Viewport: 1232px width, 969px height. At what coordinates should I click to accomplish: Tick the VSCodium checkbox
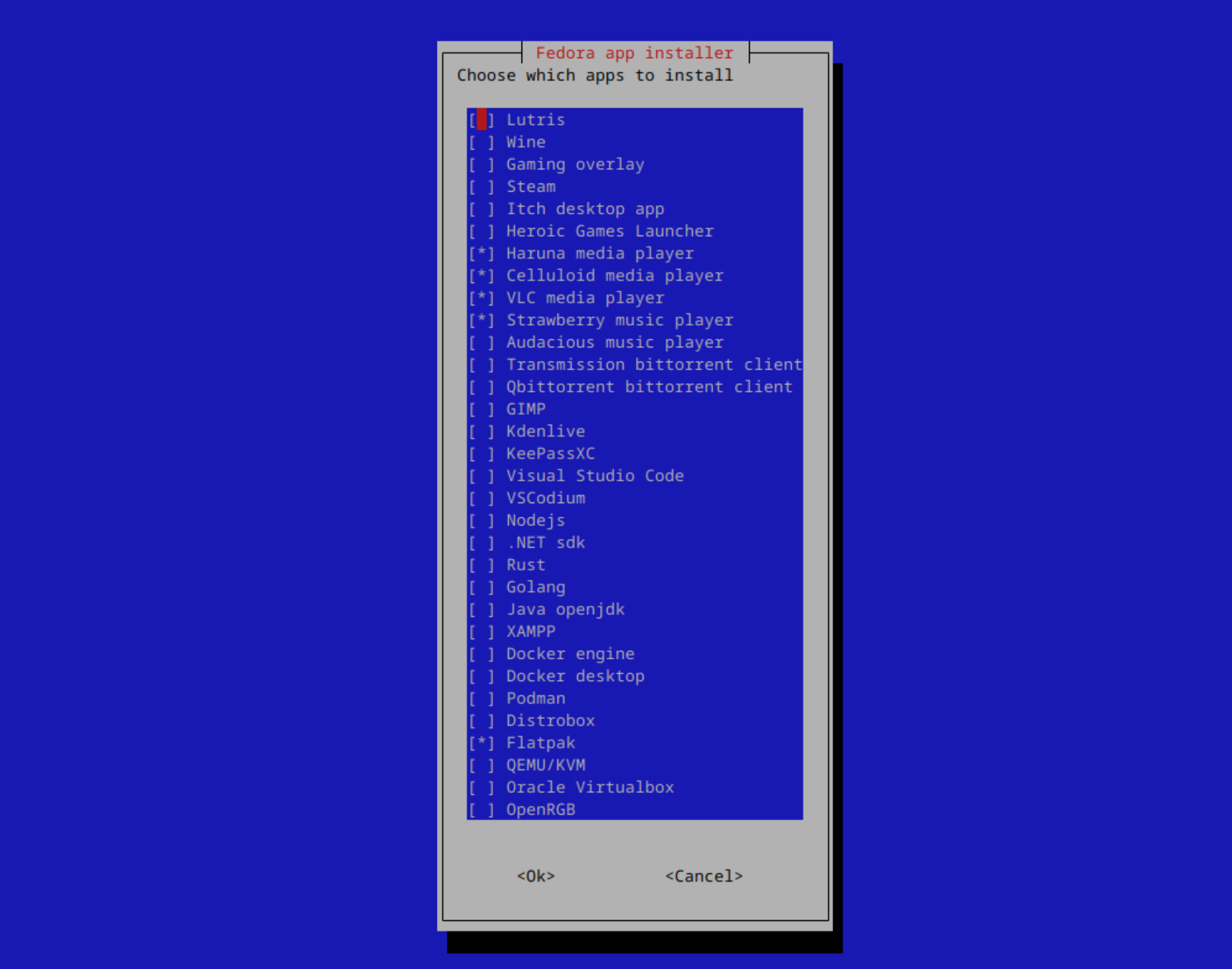pos(482,498)
